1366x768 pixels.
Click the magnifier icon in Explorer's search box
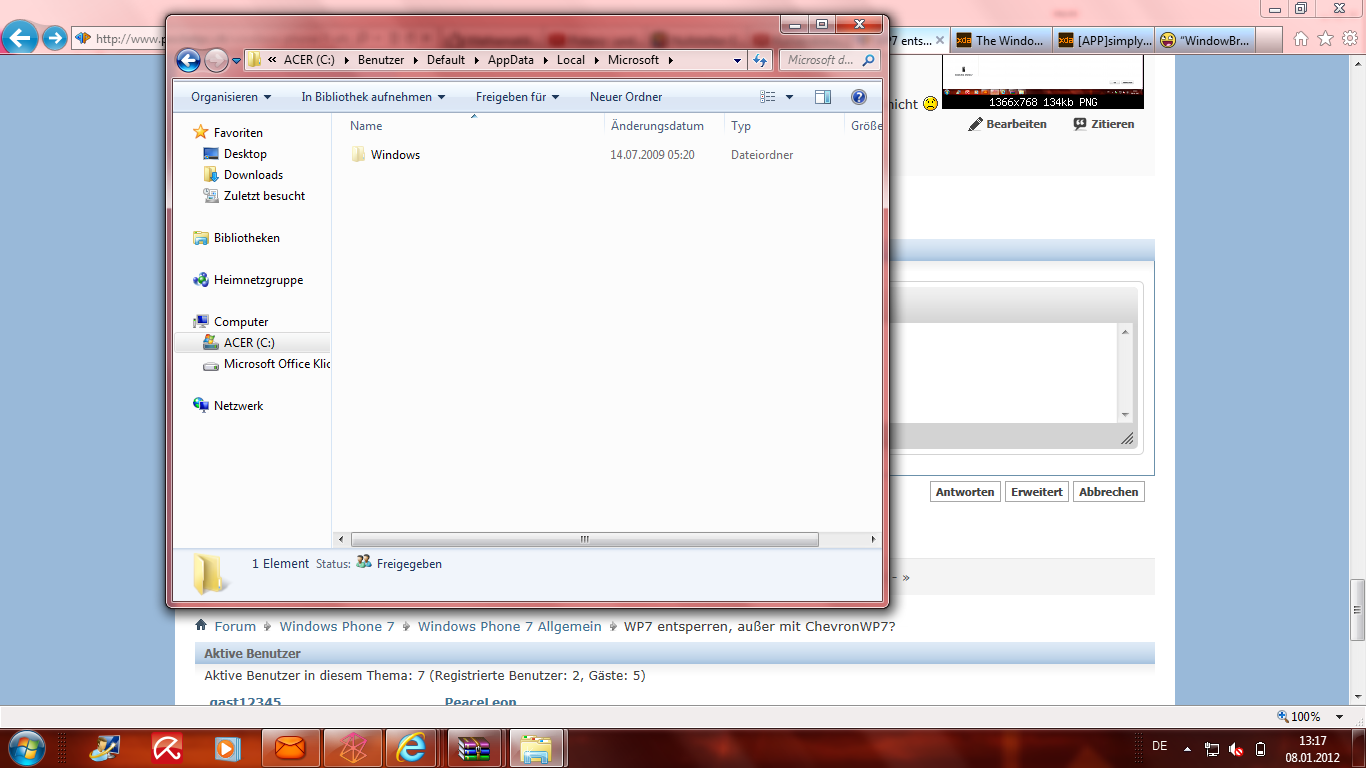(x=868, y=60)
